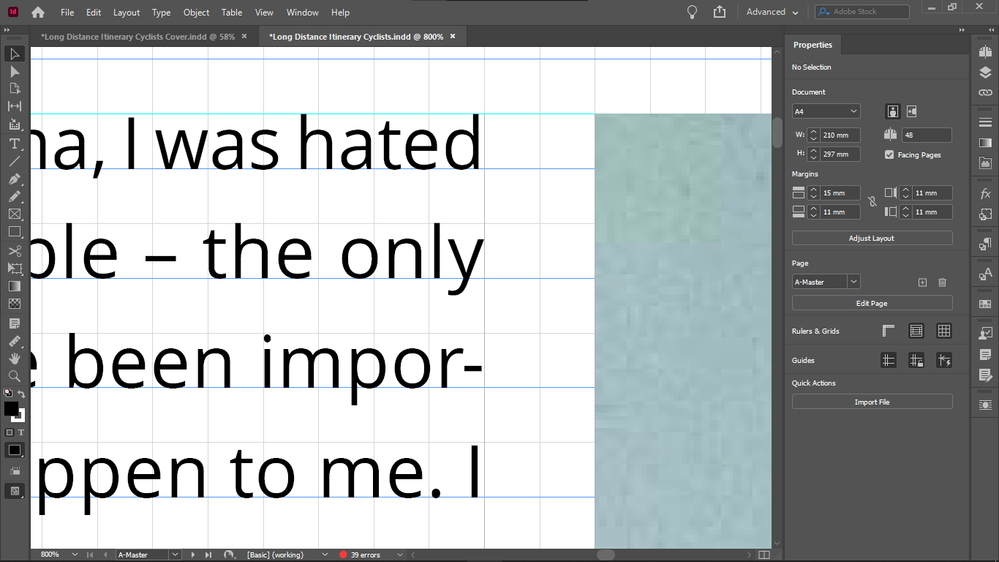Select the Rectangle Frame tool
This screenshot has height=562, width=999.
pyautogui.click(x=14, y=214)
